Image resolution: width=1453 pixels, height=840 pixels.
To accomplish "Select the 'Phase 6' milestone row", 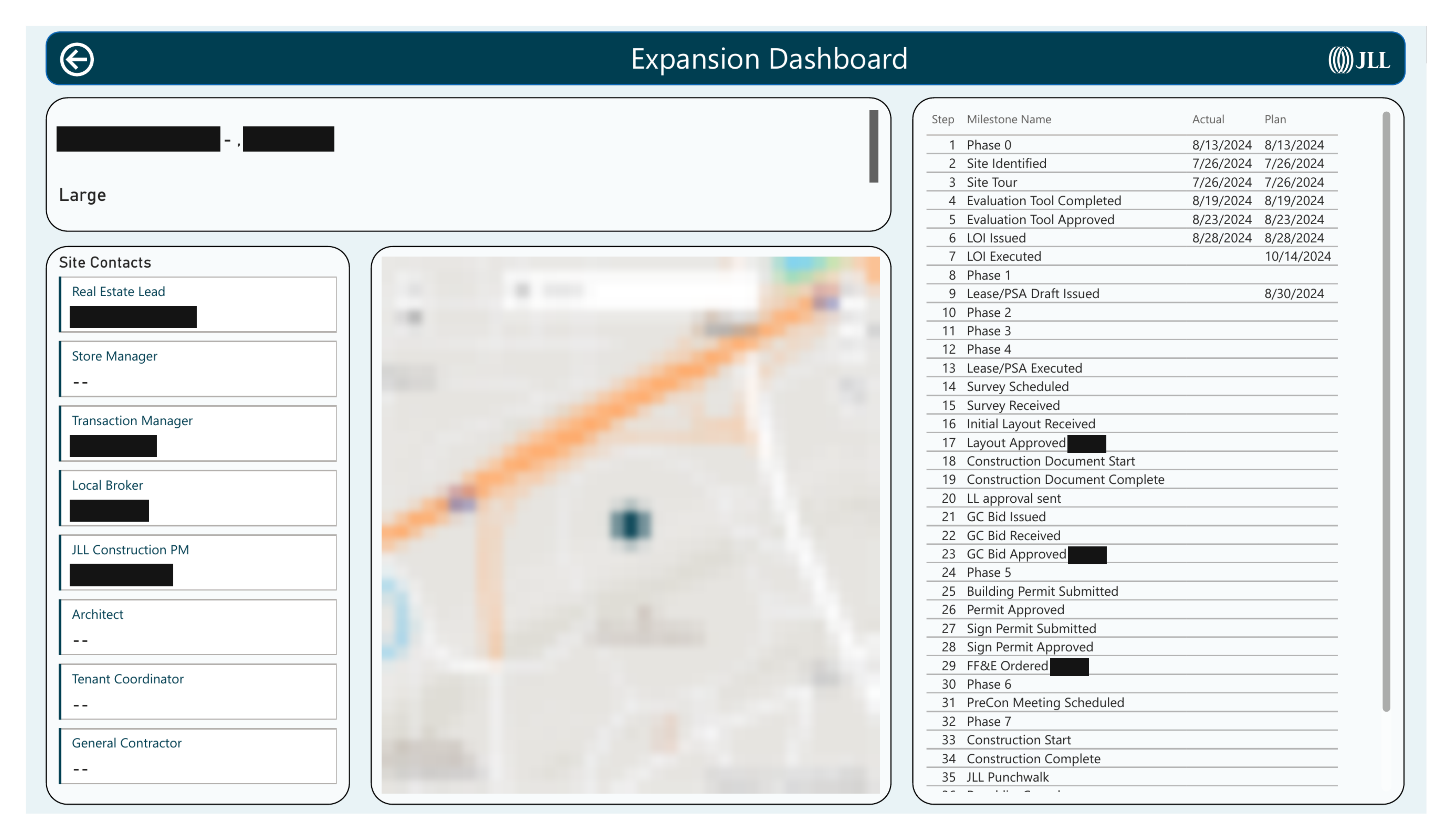I will 1132,684.
